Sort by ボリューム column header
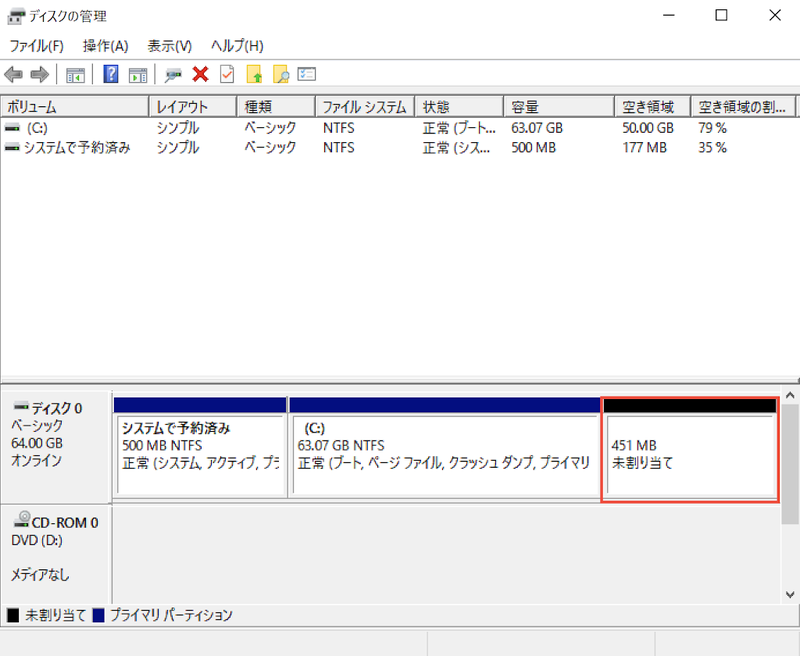This screenshot has width=800, height=656. (x=75, y=107)
